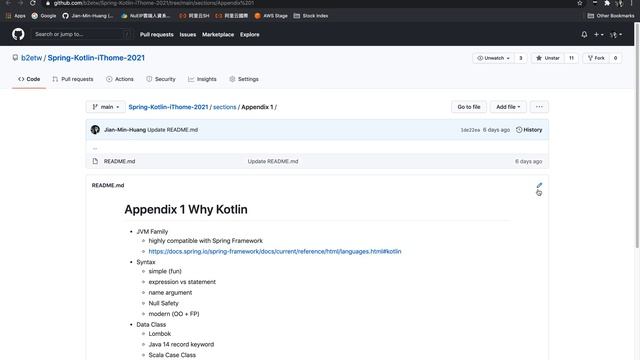This screenshot has width=640, height=360.
Task: Switch to the Code tab
Action: (29, 79)
